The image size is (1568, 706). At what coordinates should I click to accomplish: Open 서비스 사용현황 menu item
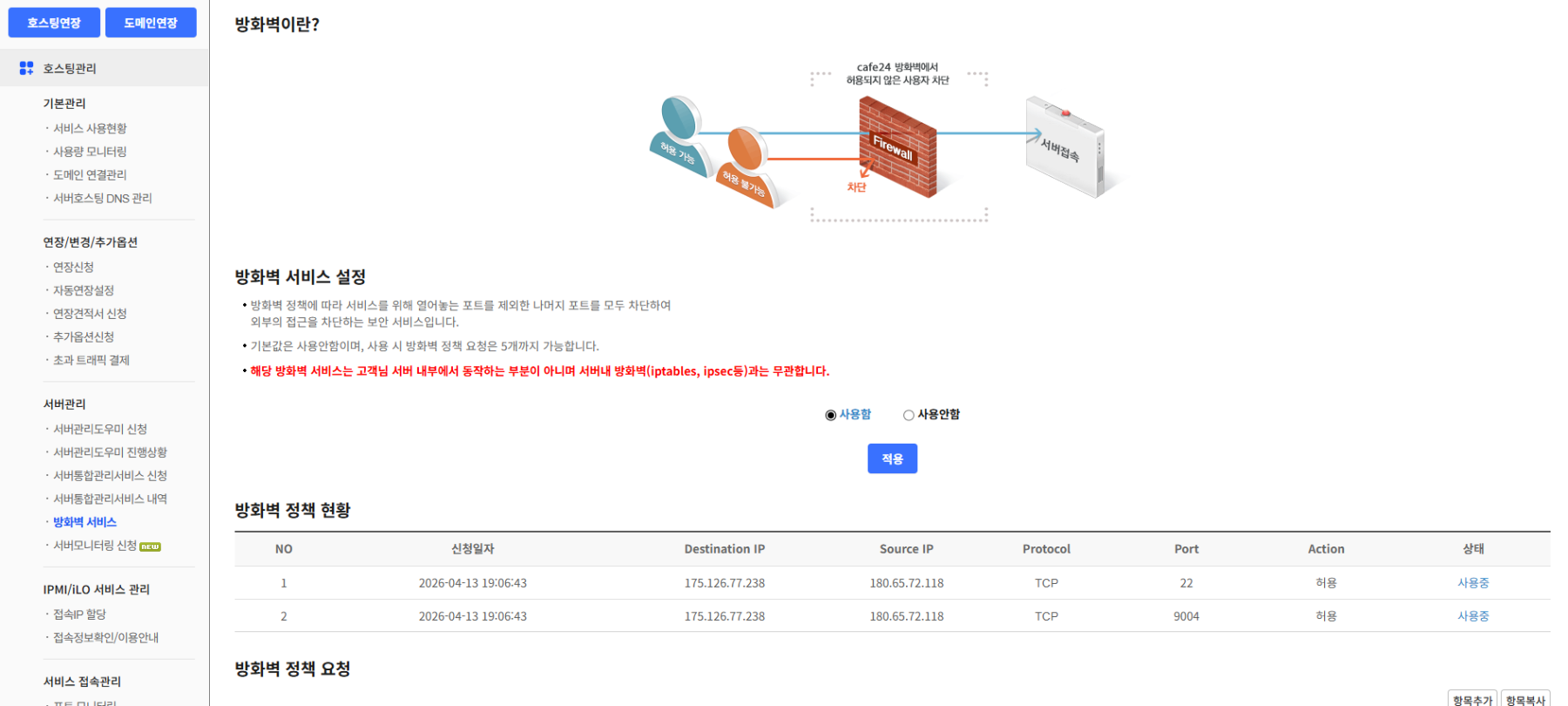pos(90,128)
